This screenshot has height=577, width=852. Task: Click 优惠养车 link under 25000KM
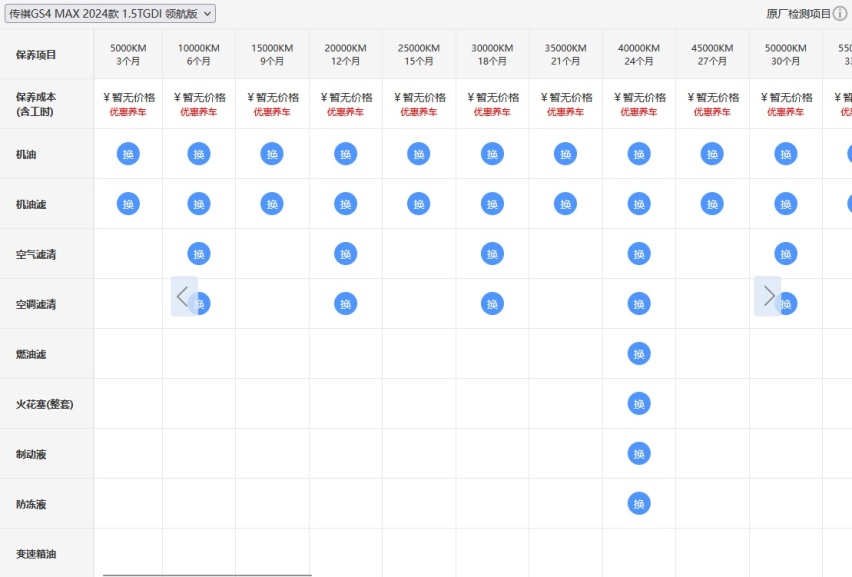[418, 112]
